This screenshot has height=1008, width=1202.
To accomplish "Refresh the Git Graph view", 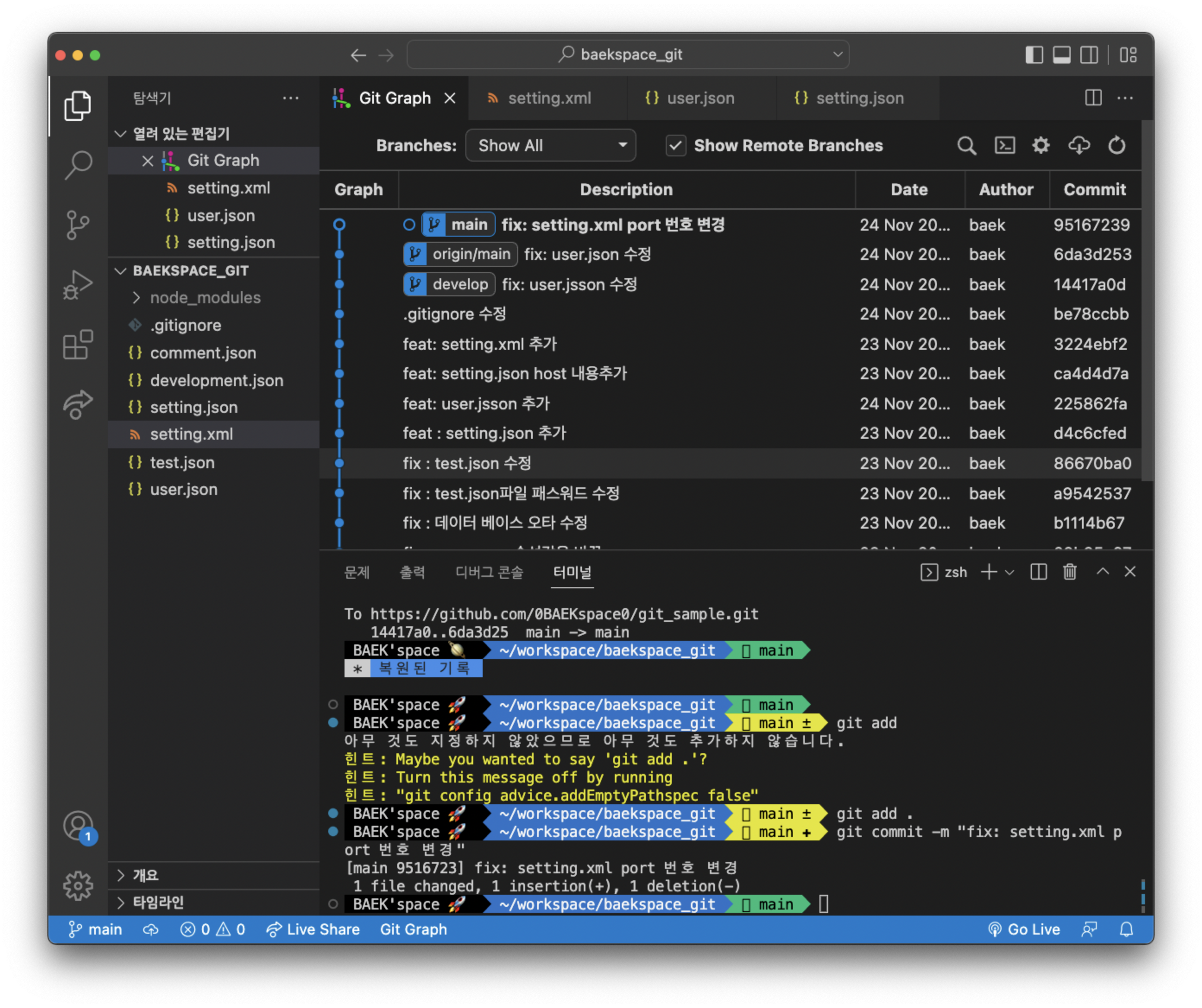I will pyautogui.click(x=1116, y=146).
